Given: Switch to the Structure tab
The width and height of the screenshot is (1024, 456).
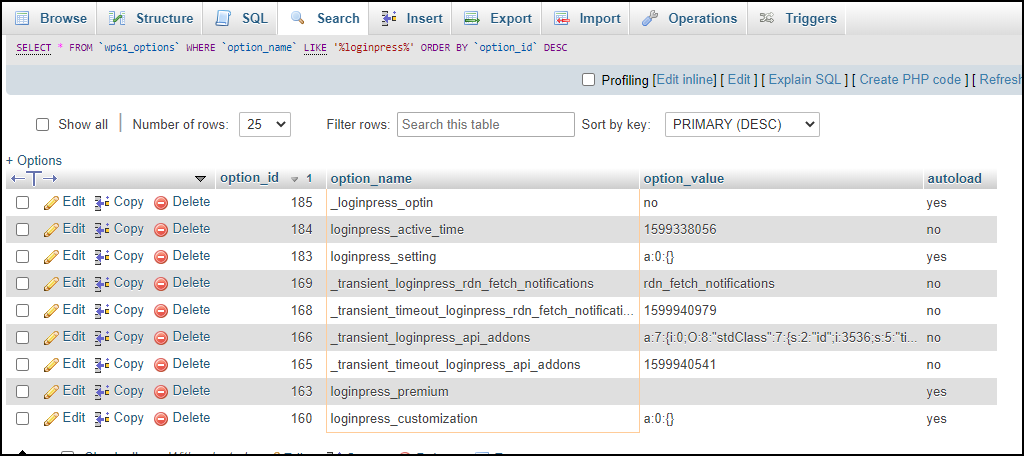Looking at the screenshot, I should click(150, 18).
